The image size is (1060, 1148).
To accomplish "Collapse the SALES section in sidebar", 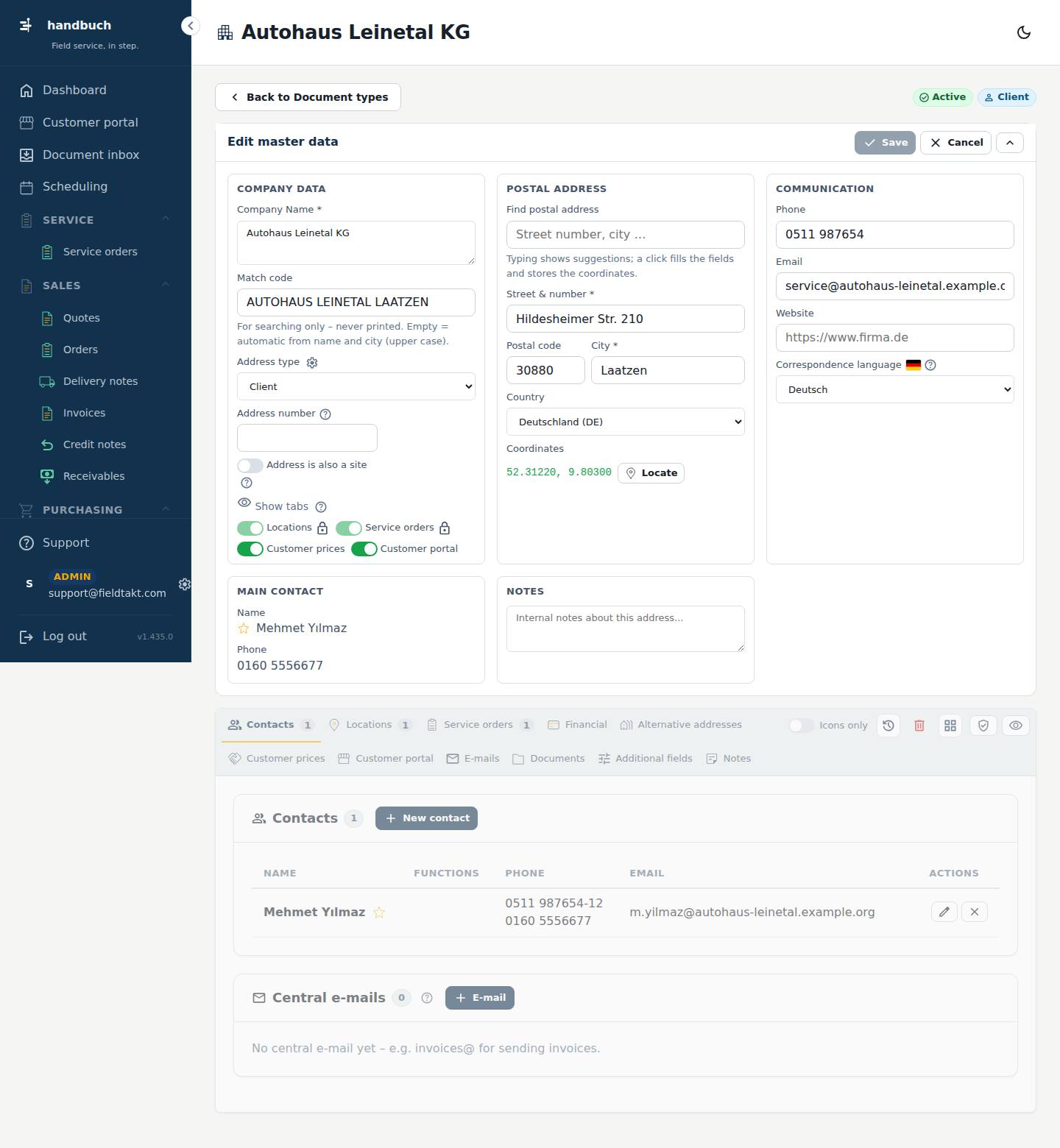I will [x=166, y=285].
